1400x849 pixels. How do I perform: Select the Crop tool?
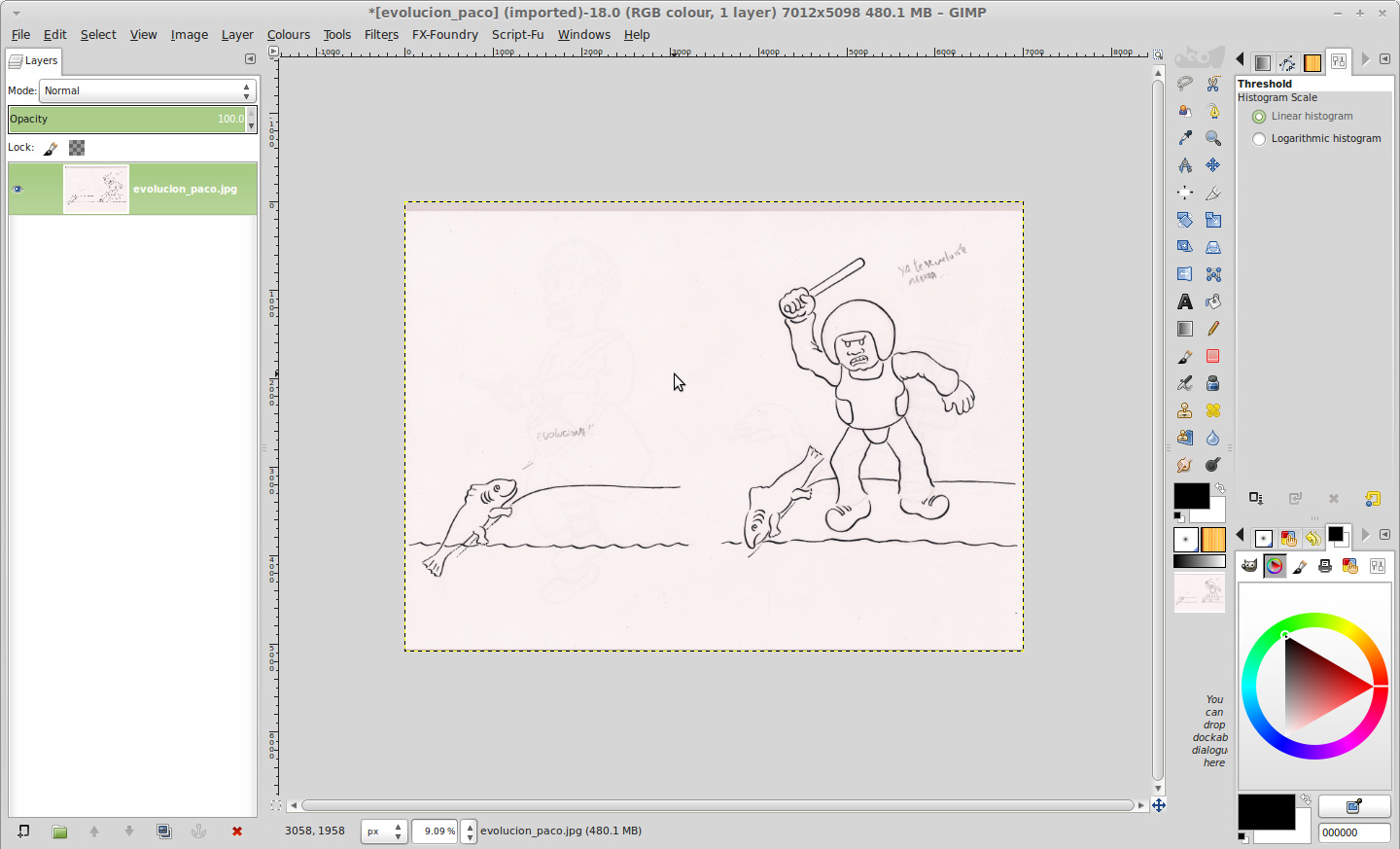coord(1213,193)
